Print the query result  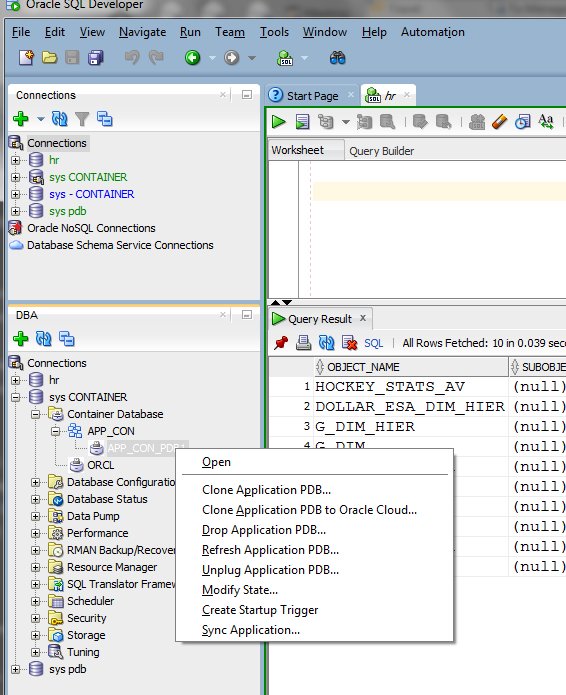303,343
